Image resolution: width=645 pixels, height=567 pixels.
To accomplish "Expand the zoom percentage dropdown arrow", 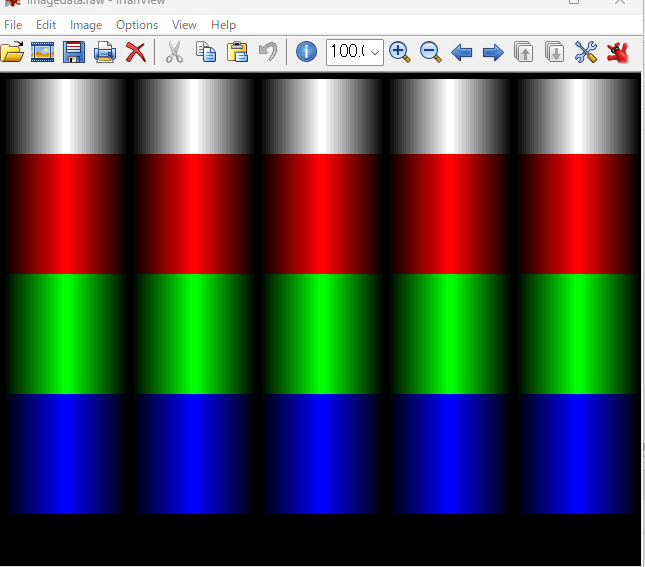I will pyautogui.click(x=375, y=53).
